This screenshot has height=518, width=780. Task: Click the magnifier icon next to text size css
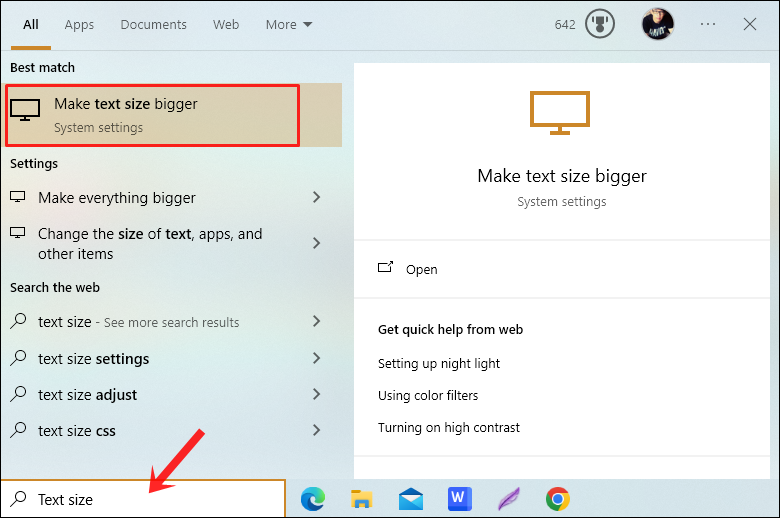pyautogui.click(x=18, y=430)
